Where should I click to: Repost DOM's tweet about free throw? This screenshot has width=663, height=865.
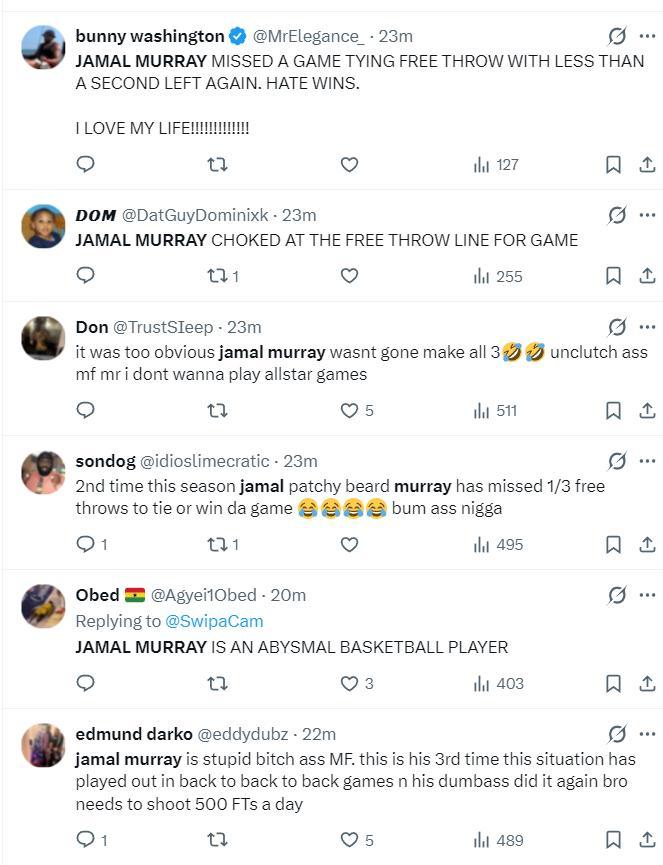pyautogui.click(x=217, y=276)
